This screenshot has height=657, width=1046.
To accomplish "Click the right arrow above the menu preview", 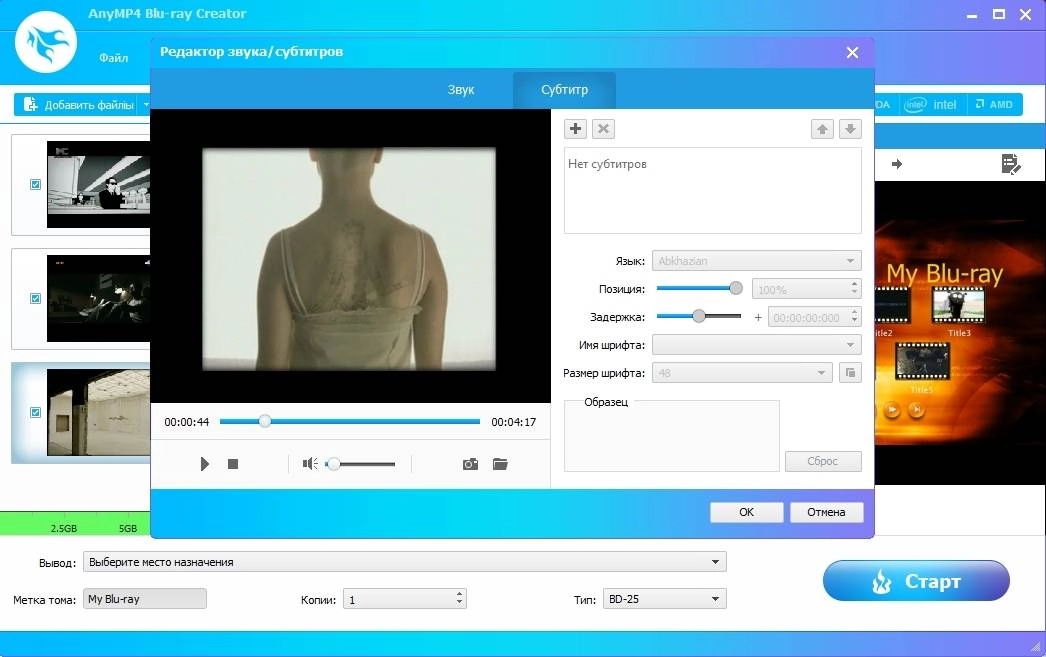I will click(897, 164).
